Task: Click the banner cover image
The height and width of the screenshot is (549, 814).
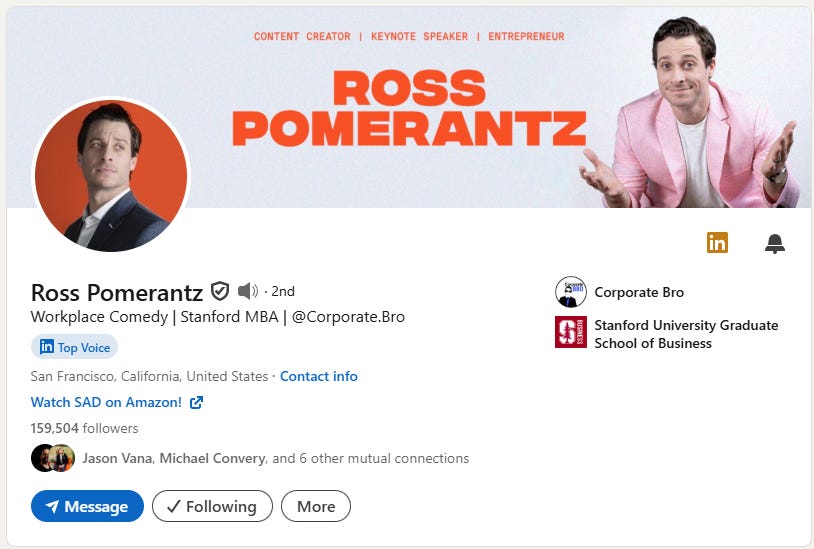Action: [409, 107]
